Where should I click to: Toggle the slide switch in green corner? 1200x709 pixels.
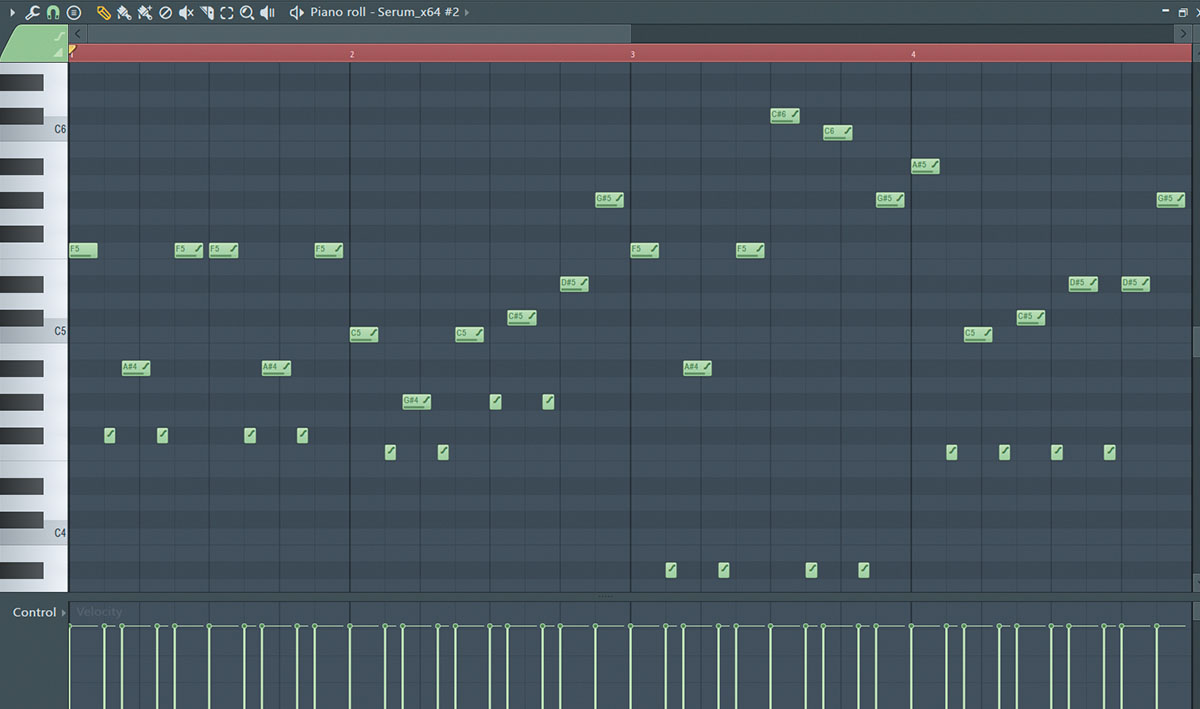point(59,51)
